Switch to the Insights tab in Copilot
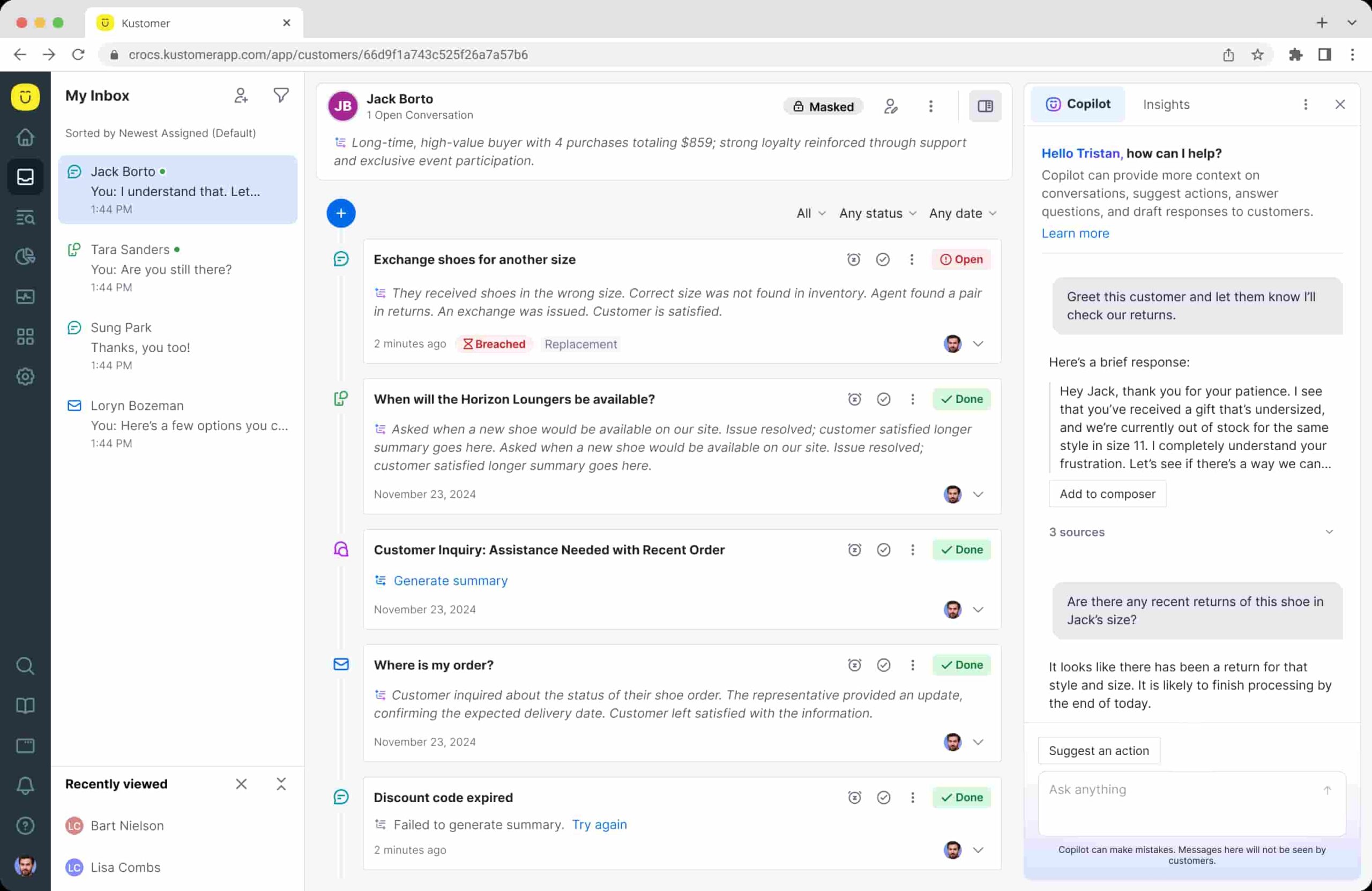 click(x=1166, y=104)
